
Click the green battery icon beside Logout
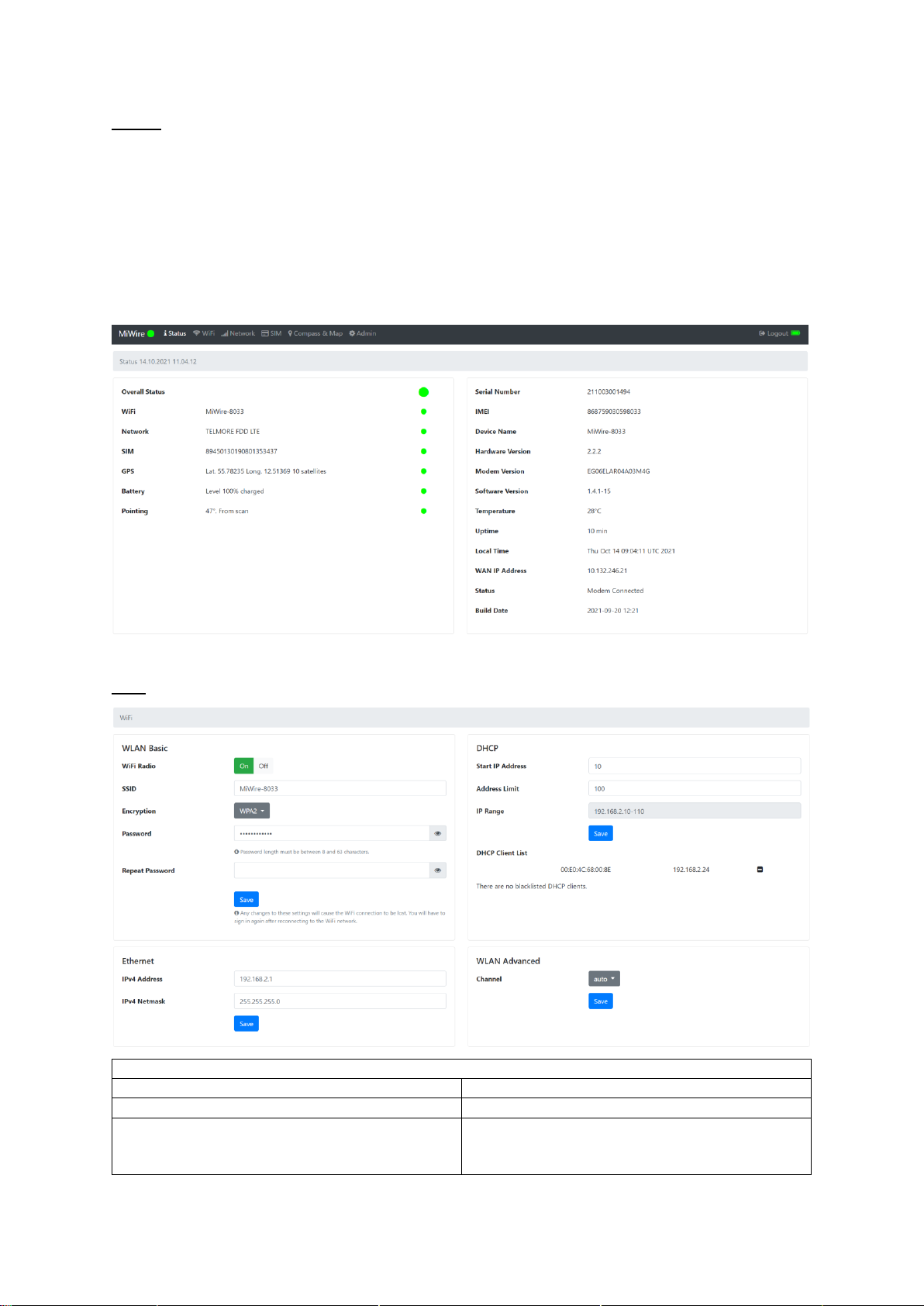(x=795, y=334)
